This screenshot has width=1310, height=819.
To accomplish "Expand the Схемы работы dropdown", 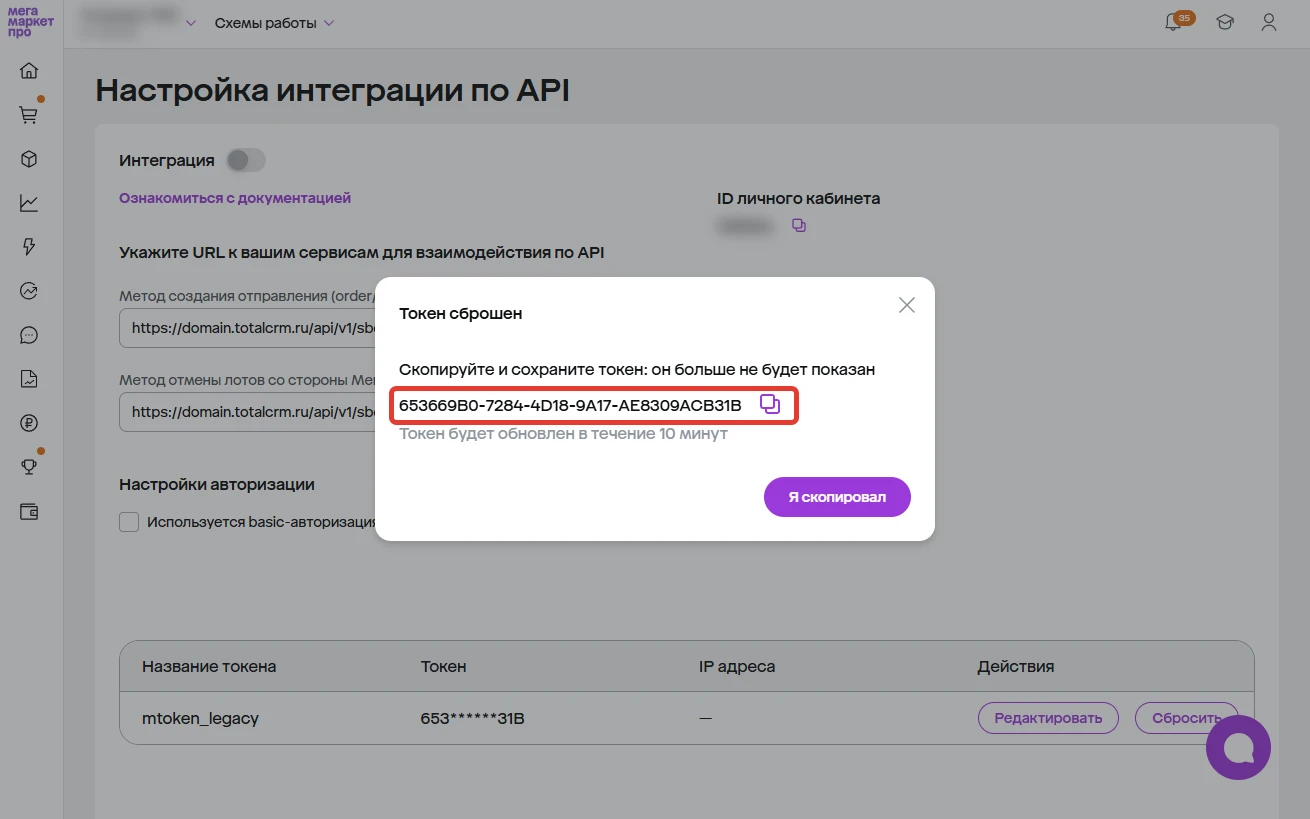I will [x=274, y=23].
